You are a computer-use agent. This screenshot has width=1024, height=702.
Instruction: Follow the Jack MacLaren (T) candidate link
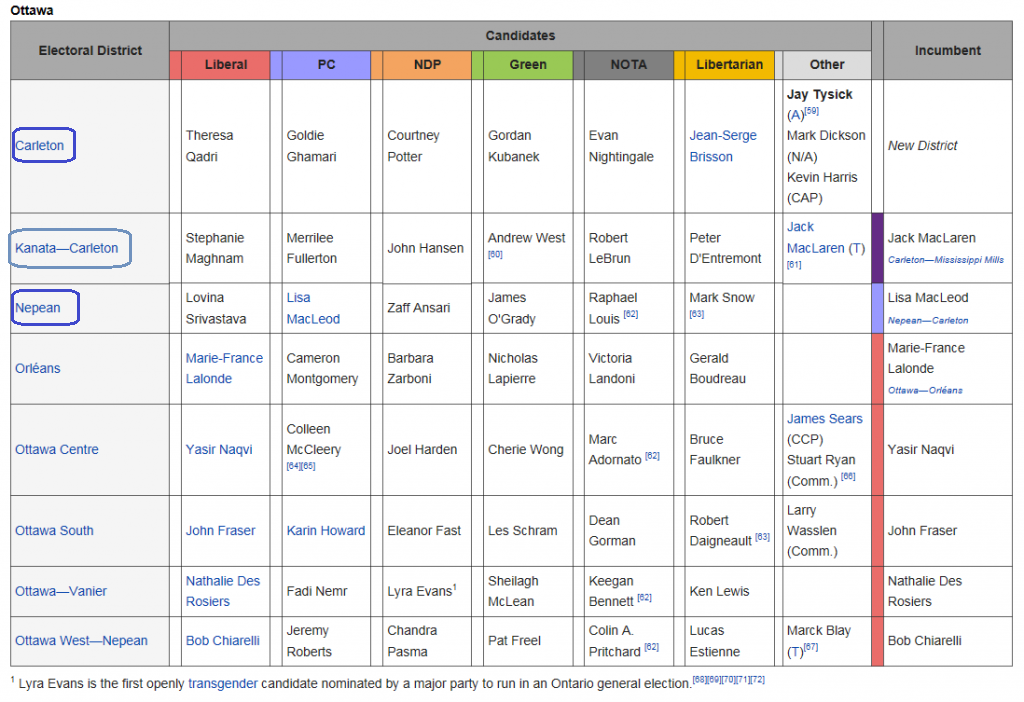[x=825, y=237]
